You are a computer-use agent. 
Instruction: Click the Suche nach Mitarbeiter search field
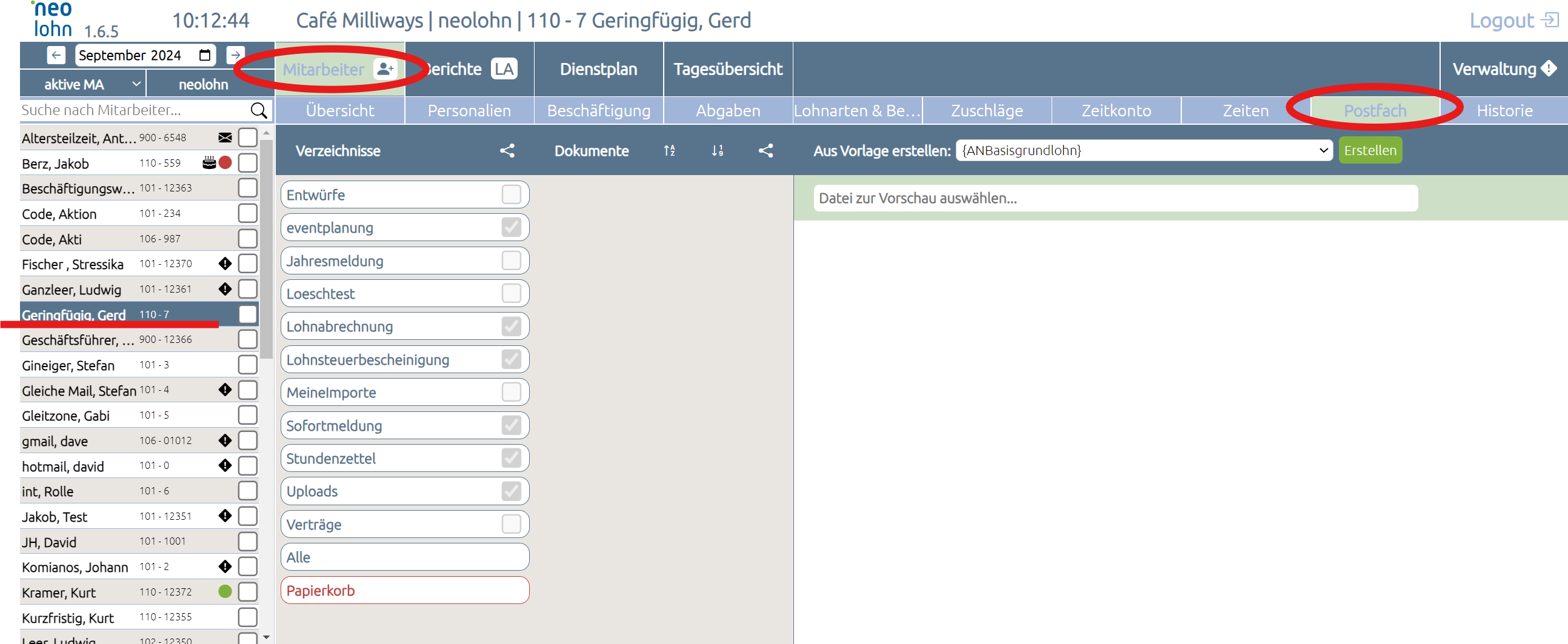pyautogui.click(x=134, y=110)
